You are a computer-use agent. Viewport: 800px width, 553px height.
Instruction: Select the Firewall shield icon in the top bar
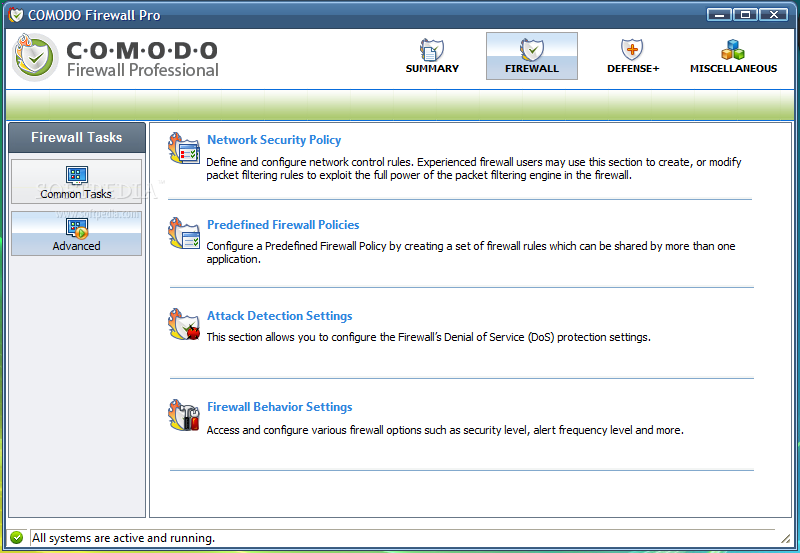pos(532,50)
